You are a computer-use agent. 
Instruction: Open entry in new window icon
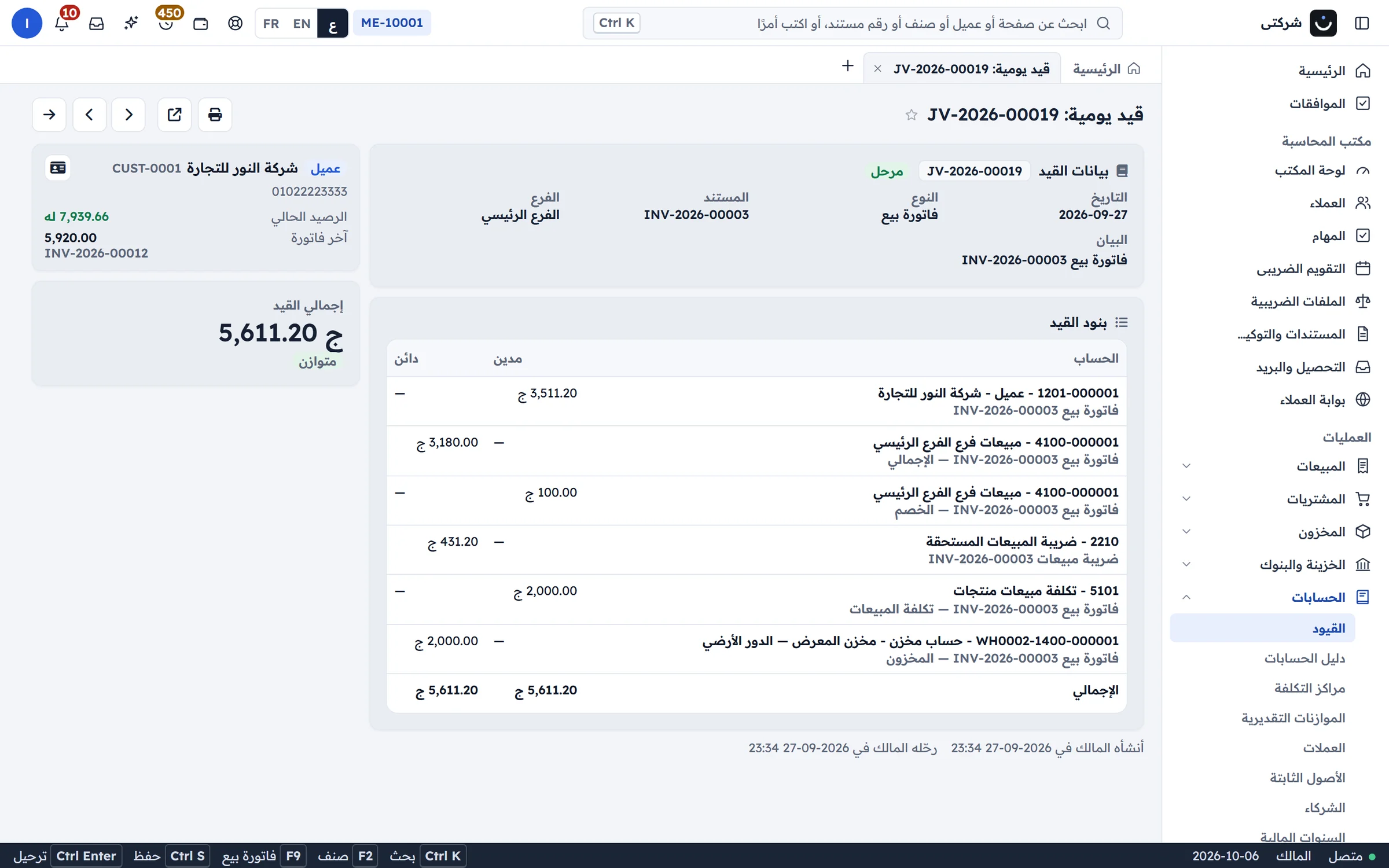click(x=174, y=115)
